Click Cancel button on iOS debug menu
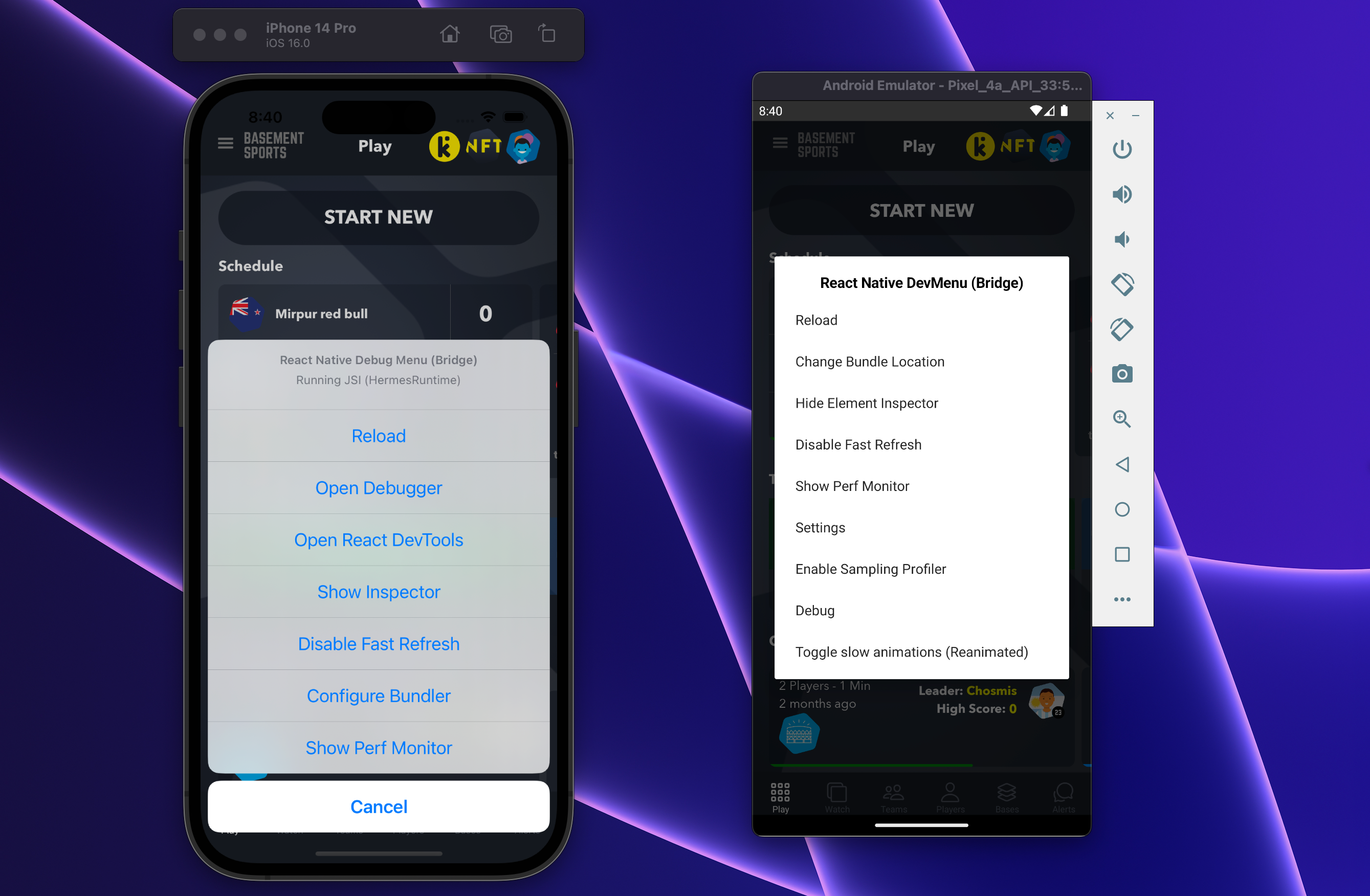The width and height of the screenshot is (1370, 896). coord(378,807)
